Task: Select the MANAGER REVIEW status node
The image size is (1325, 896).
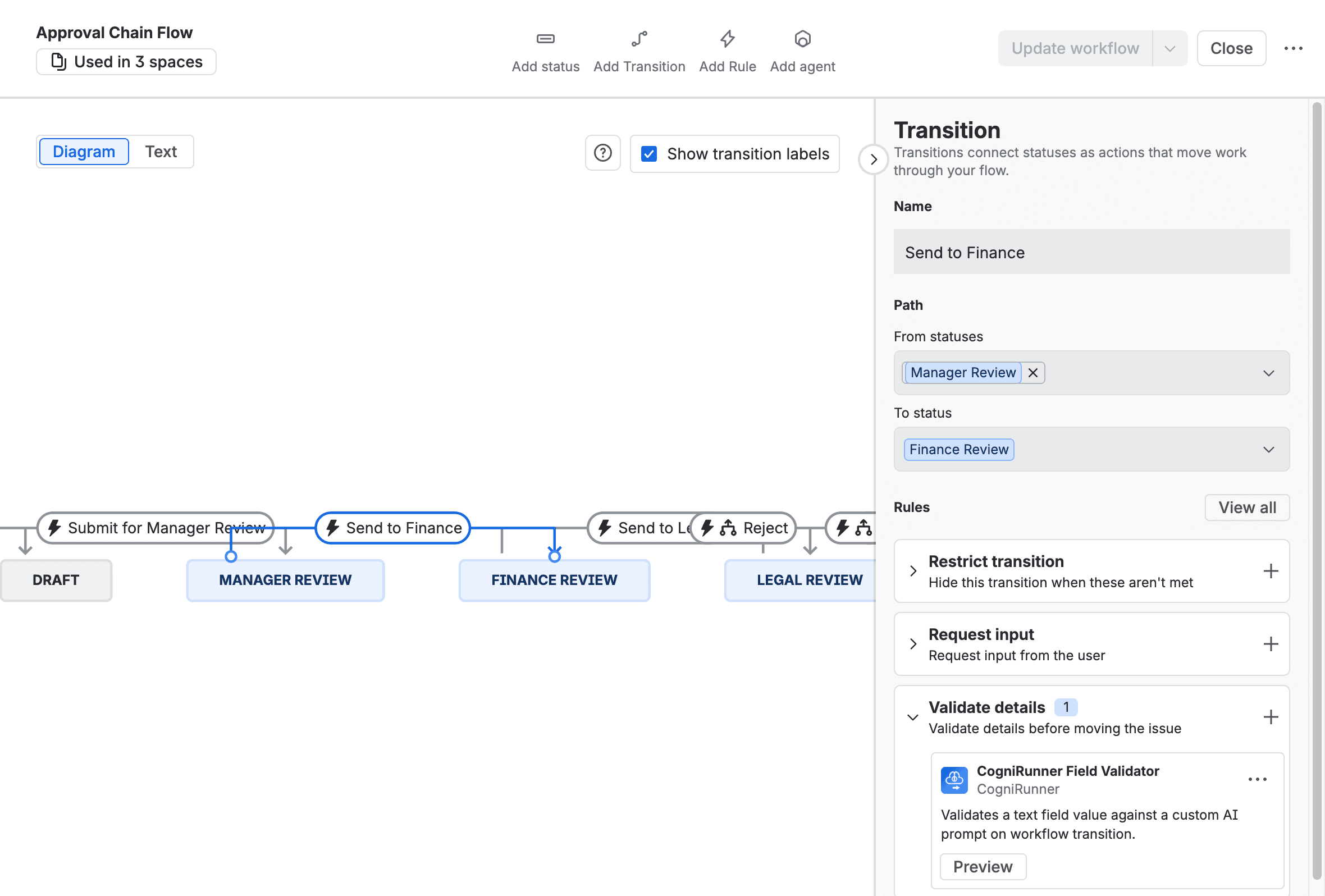Action: pos(285,580)
